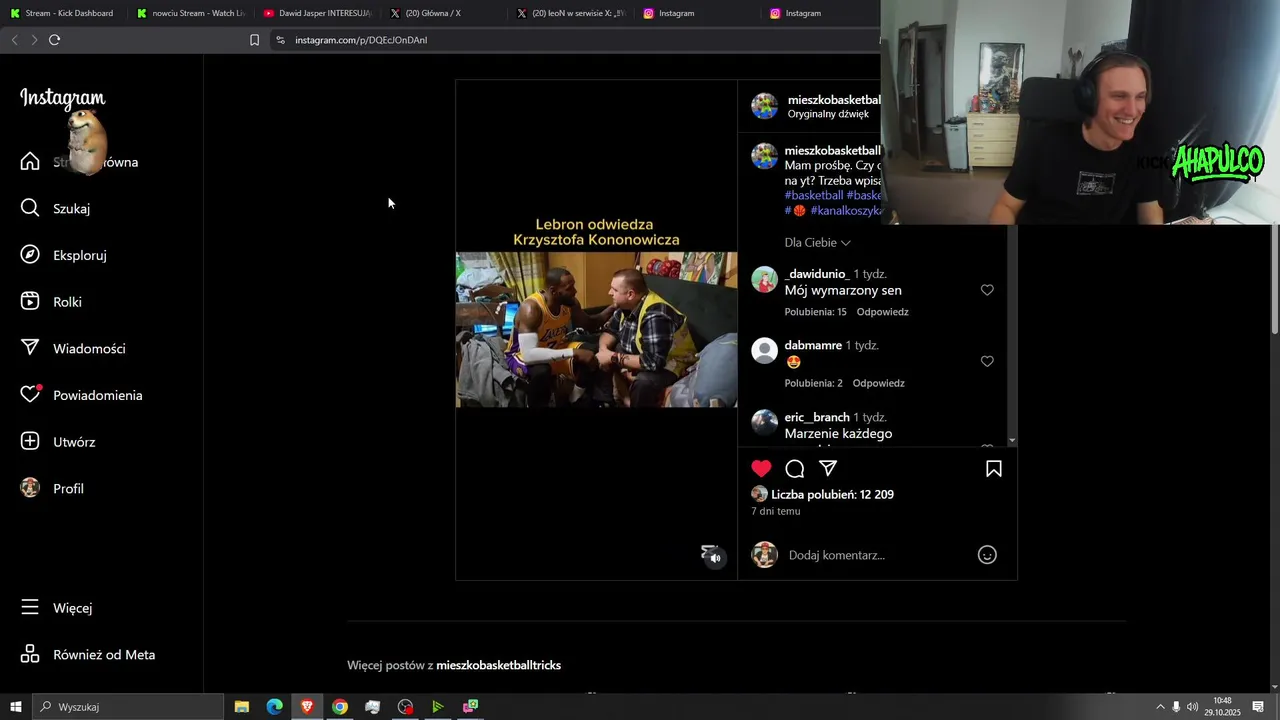Click the mieszkobasketball avatar in post header

pos(765,106)
